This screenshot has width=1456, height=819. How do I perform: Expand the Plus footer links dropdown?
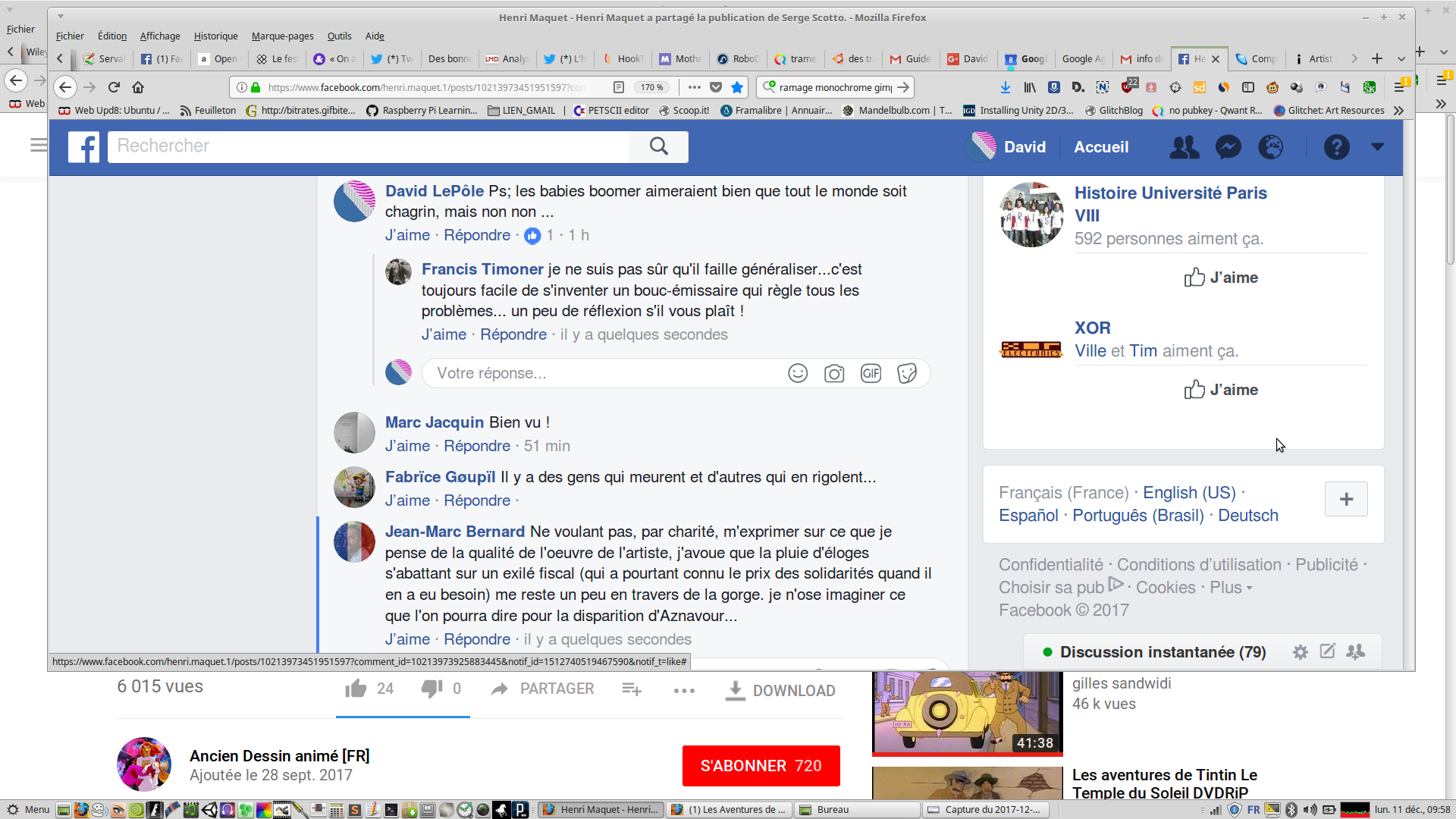1231,588
